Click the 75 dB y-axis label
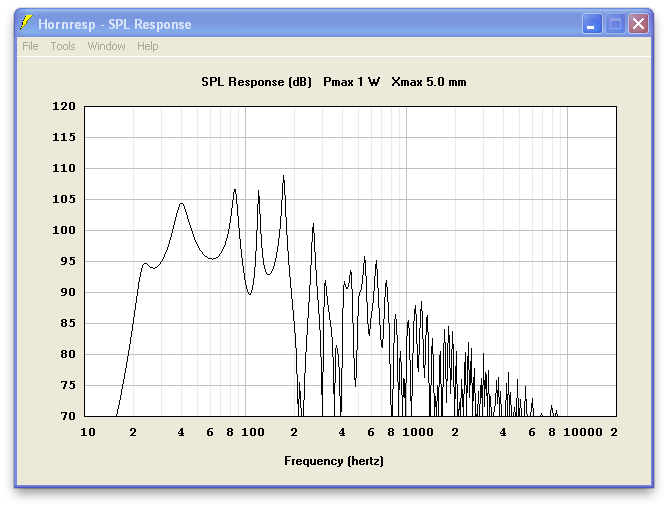Image resolution: width=668 pixels, height=508 pixels. (x=68, y=385)
